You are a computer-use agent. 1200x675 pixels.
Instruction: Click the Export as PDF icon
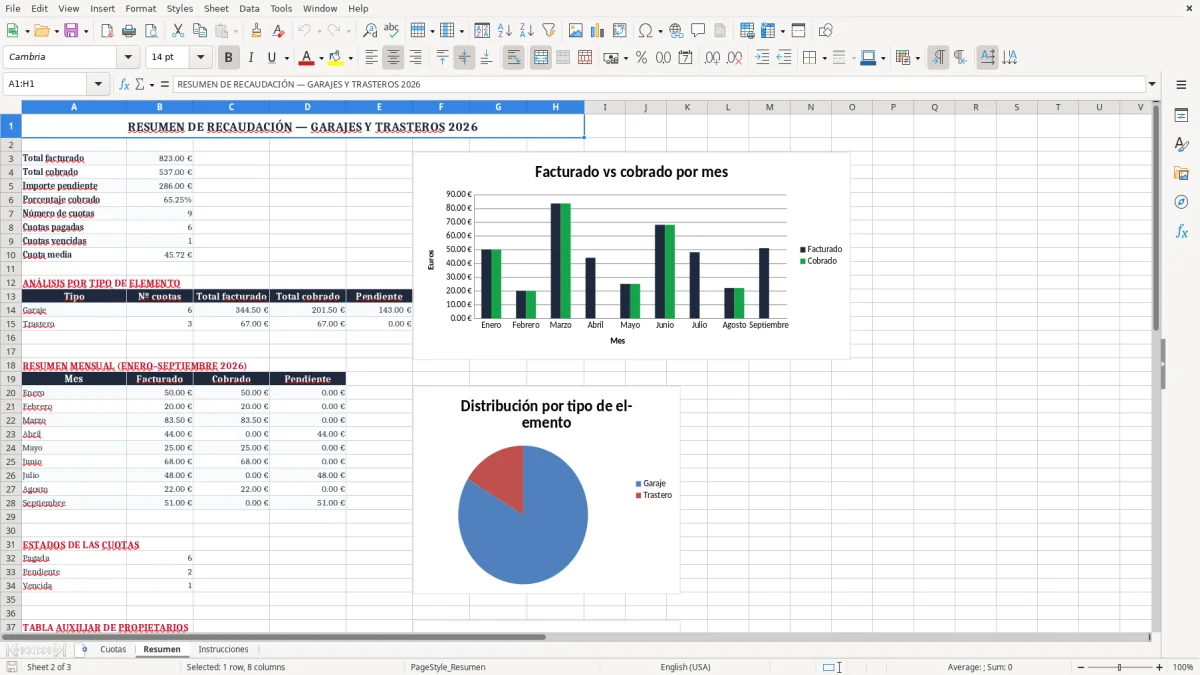point(107,31)
